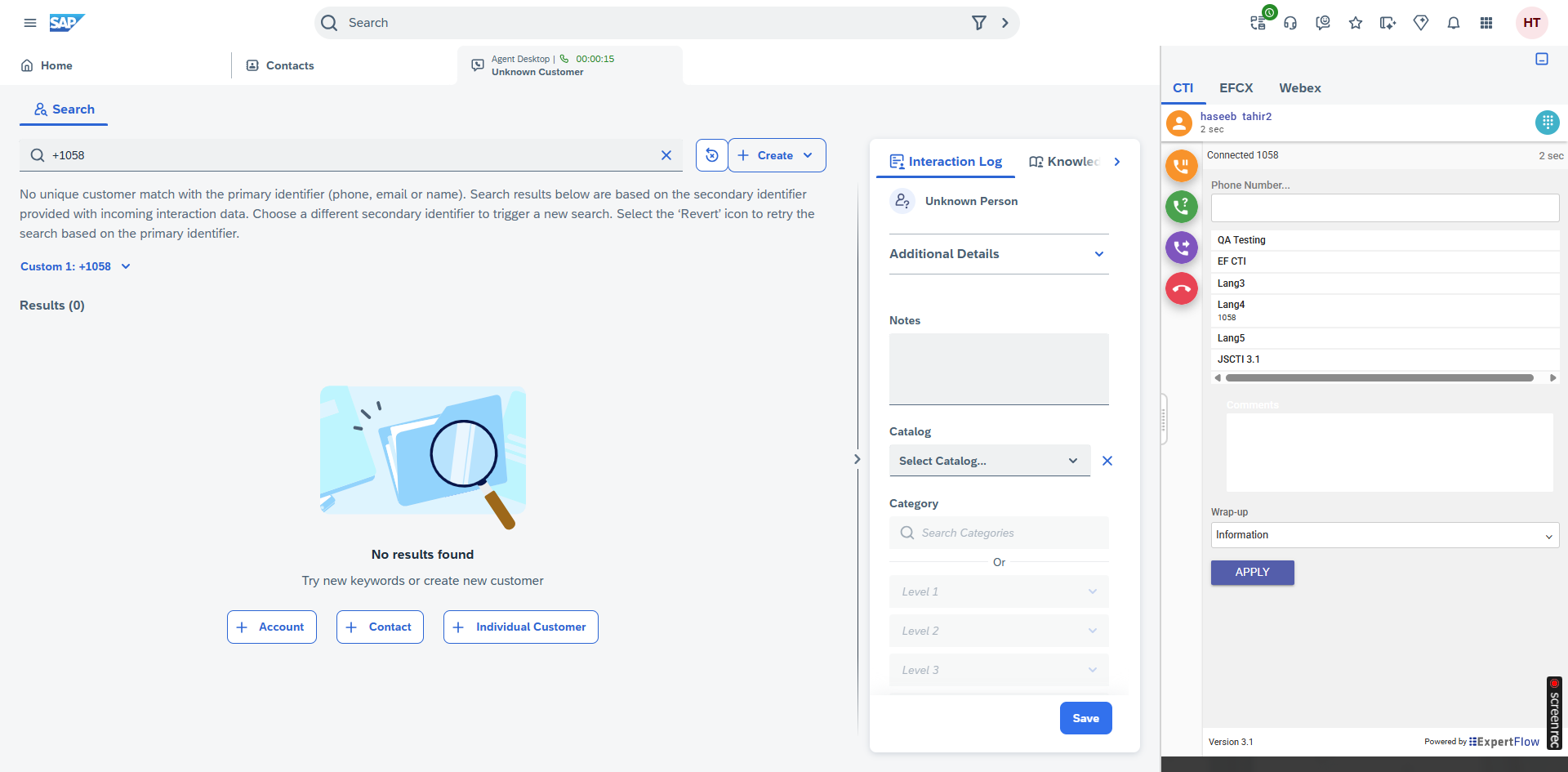Click the APPLY button
The image size is (1568, 772).
1252,573
